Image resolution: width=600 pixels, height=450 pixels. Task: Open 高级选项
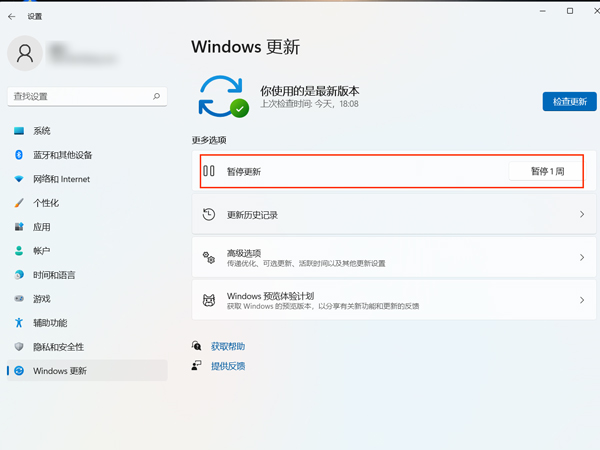[x=394, y=257]
